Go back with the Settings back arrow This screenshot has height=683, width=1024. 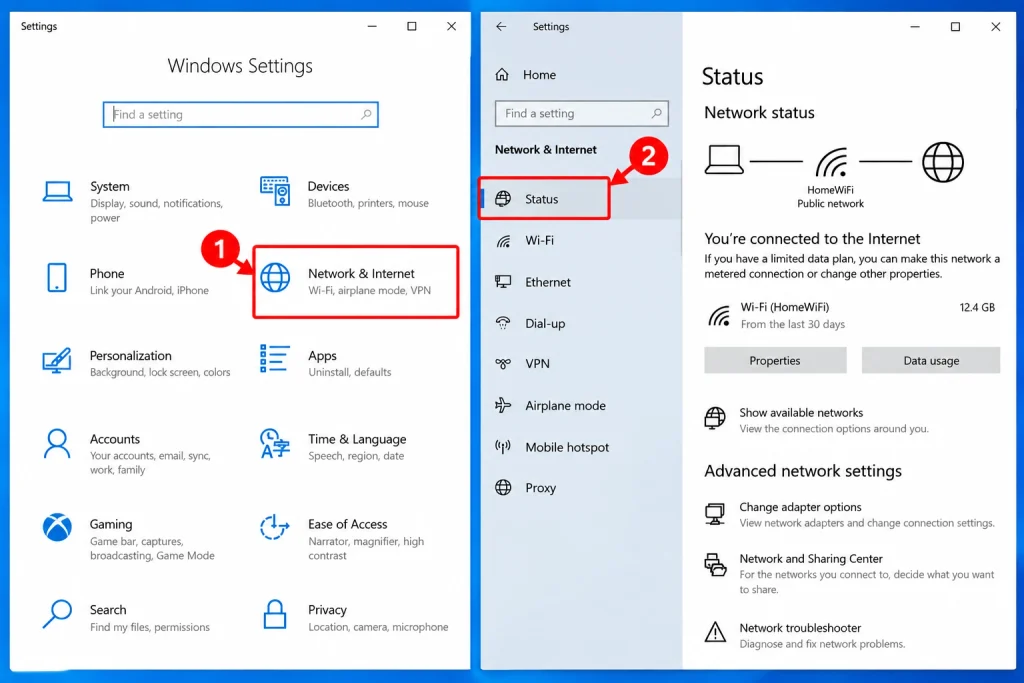[x=501, y=27]
